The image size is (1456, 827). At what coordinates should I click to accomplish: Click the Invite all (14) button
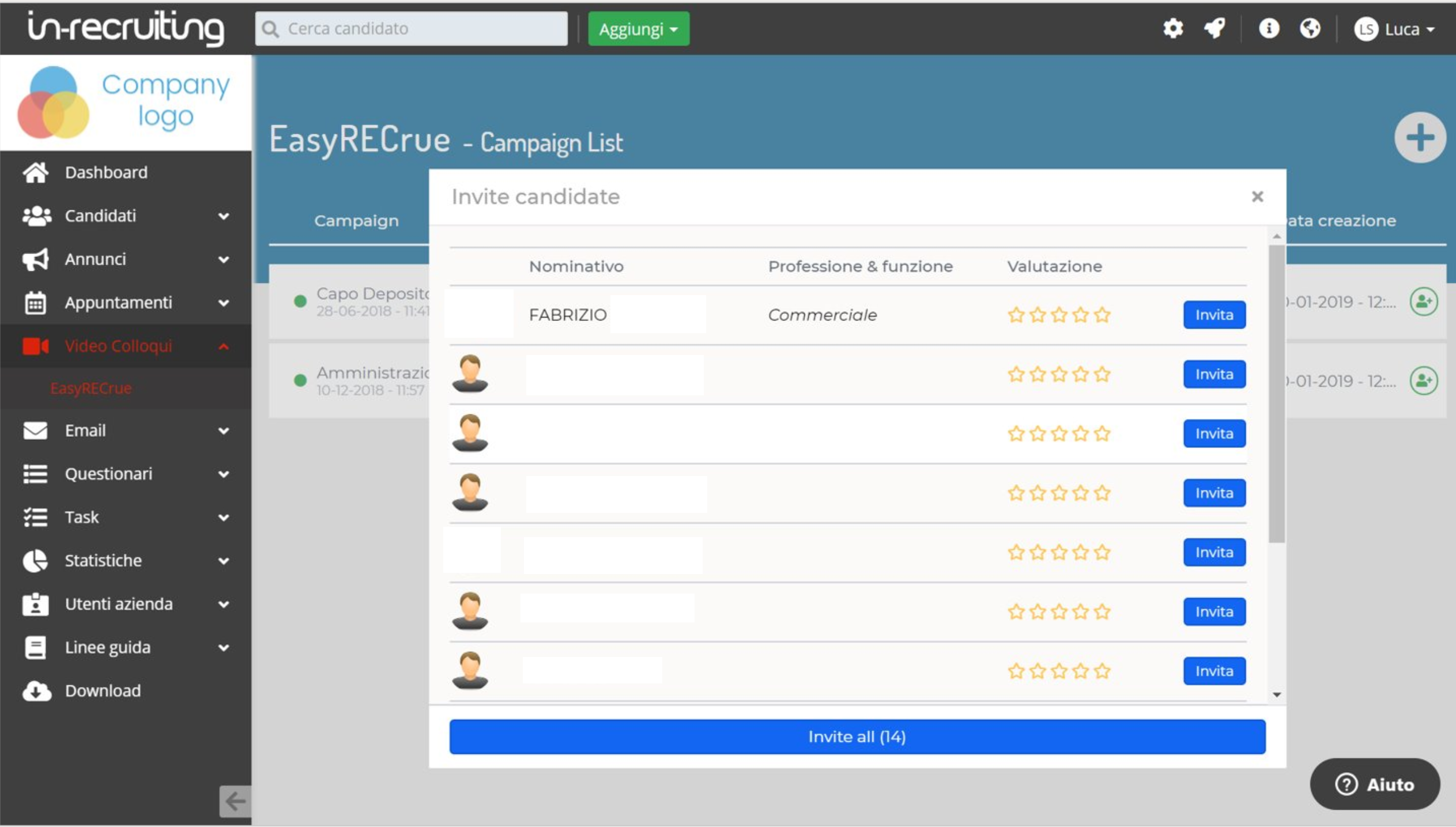coord(857,737)
